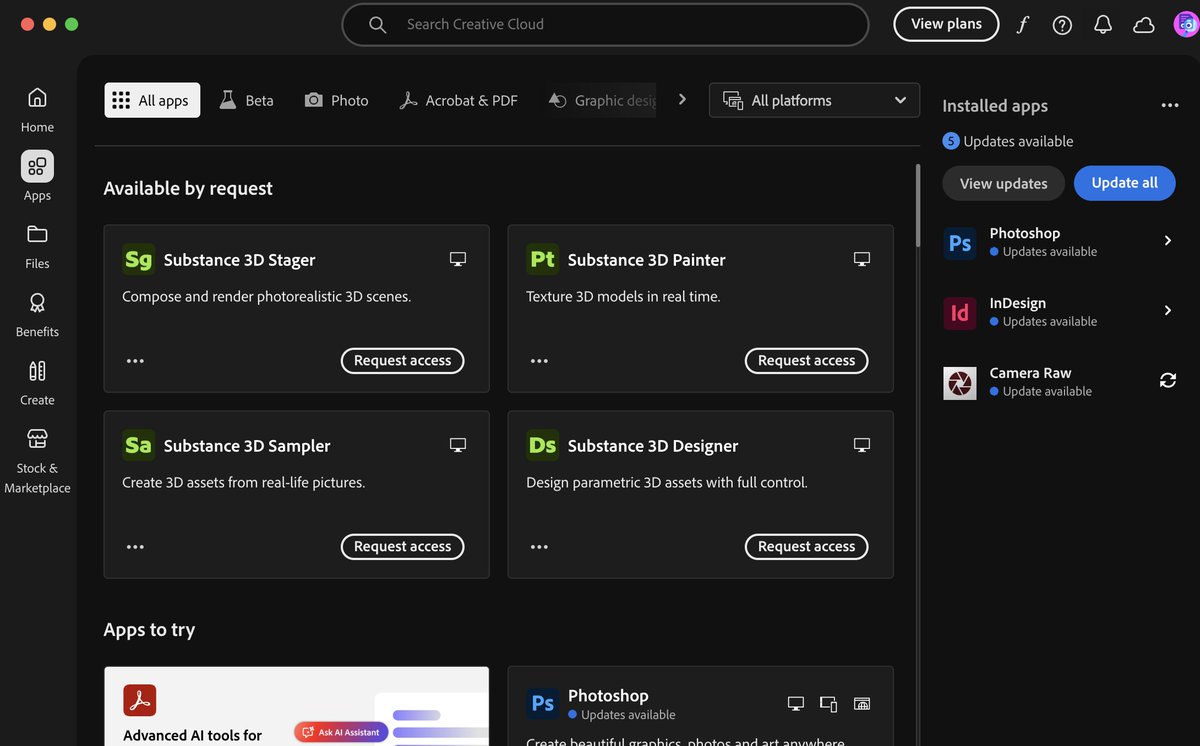Click the desktop icon on Substance 3D Stager card
1200x746 pixels.
(458, 259)
